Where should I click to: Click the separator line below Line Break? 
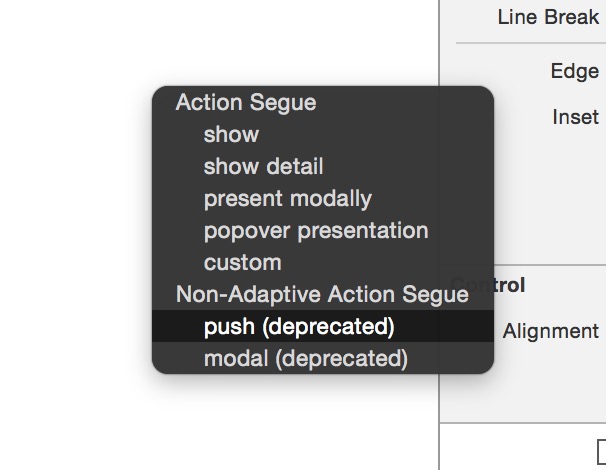click(x=530, y=43)
